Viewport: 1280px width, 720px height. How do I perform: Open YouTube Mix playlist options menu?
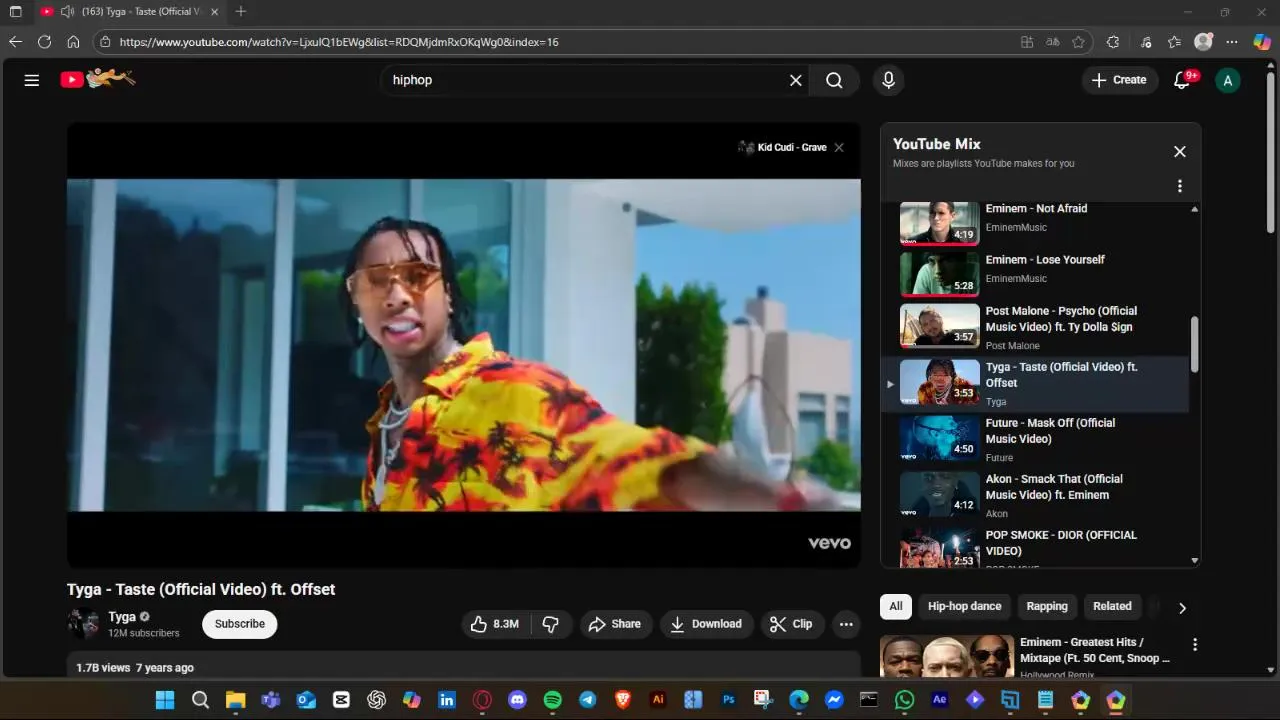pos(1180,186)
